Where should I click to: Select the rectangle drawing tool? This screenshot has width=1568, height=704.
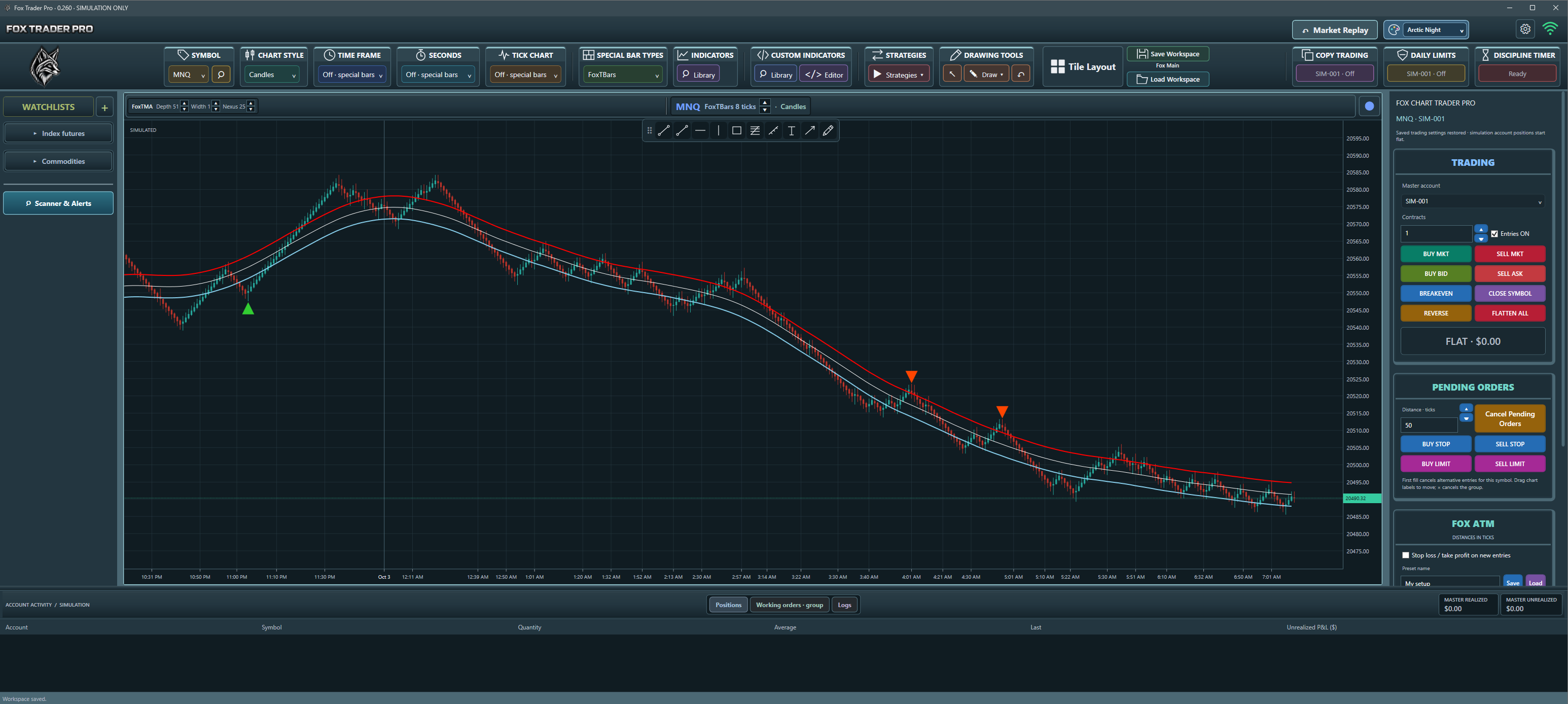point(736,130)
